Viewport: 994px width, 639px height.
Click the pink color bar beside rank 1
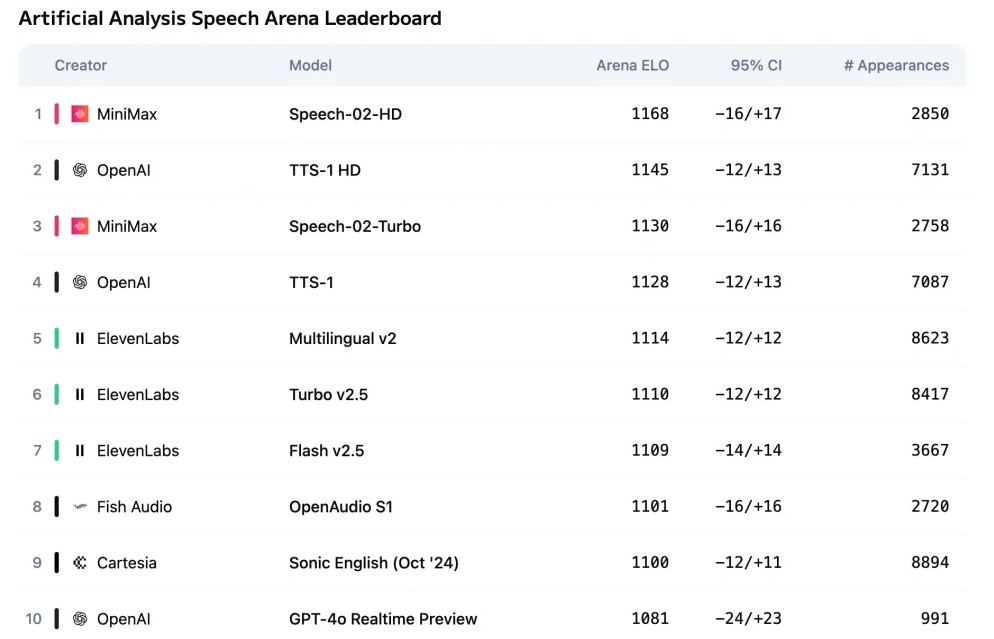57,114
